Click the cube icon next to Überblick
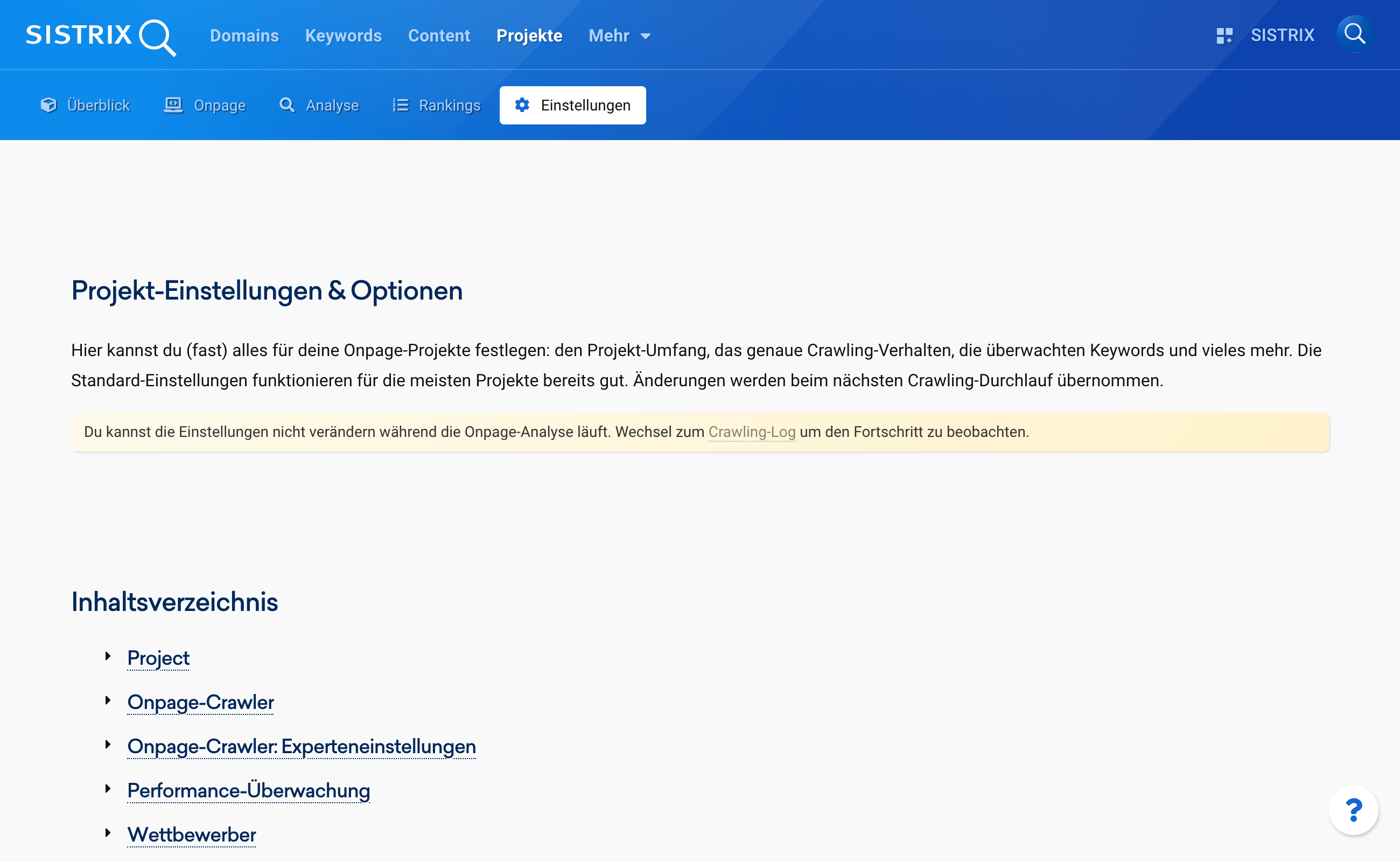The height and width of the screenshot is (862, 1400). 48,105
